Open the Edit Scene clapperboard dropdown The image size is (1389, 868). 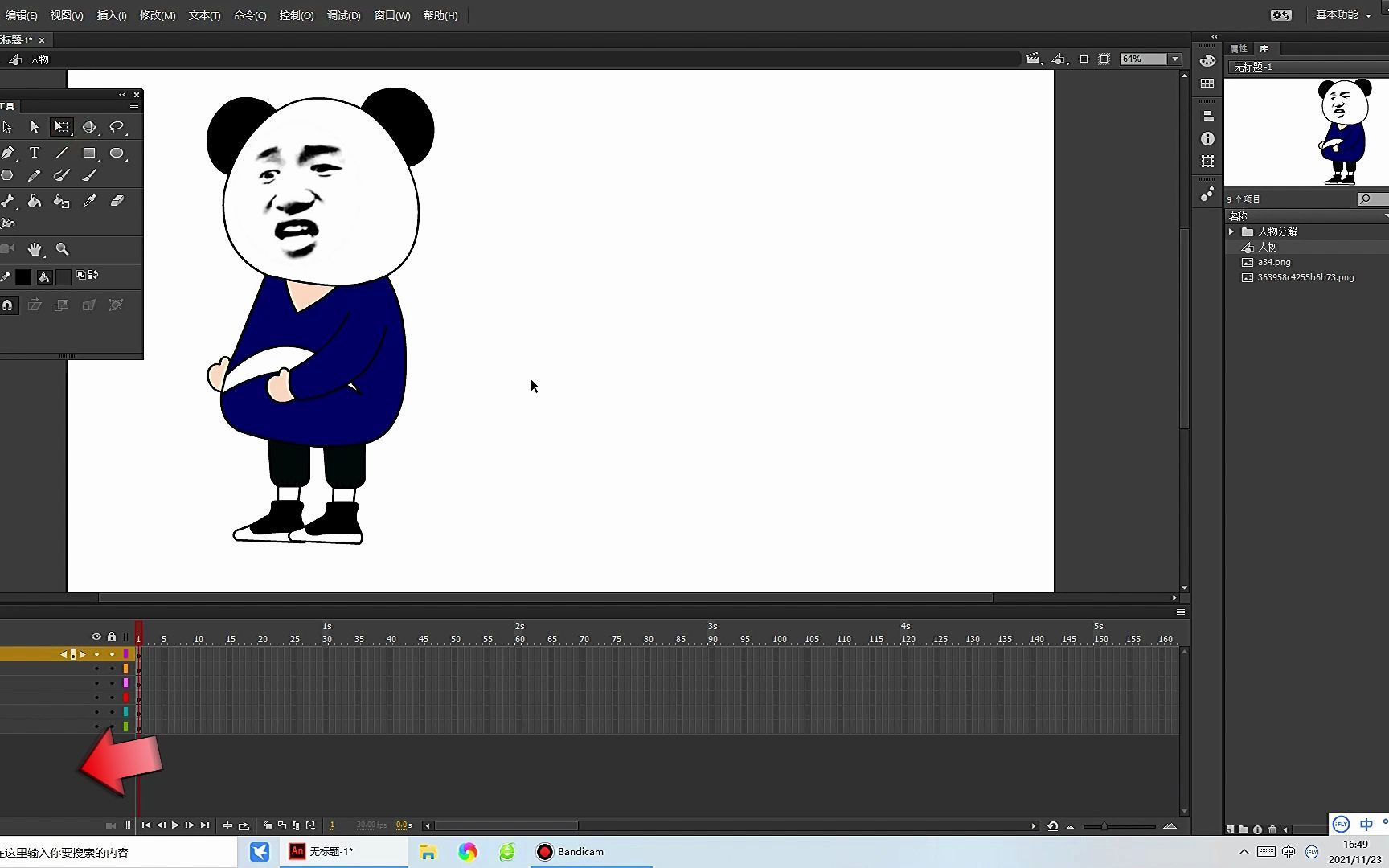point(1035,59)
